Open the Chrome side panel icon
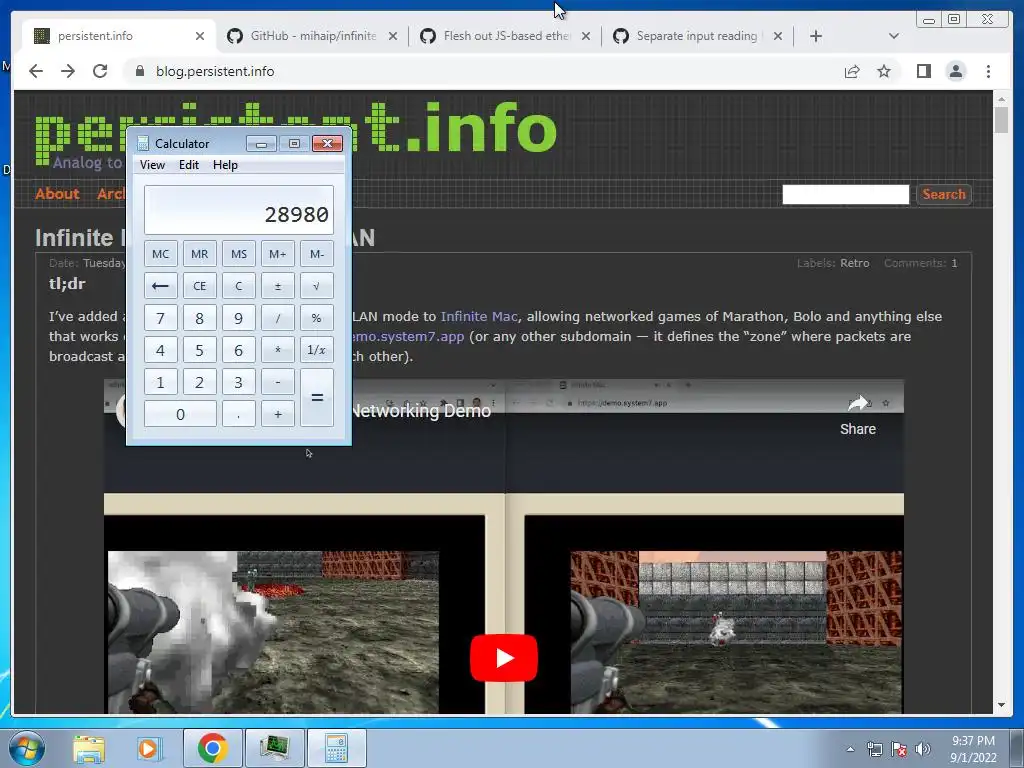The height and width of the screenshot is (768, 1024). pyautogui.click(x=923, y=71)
